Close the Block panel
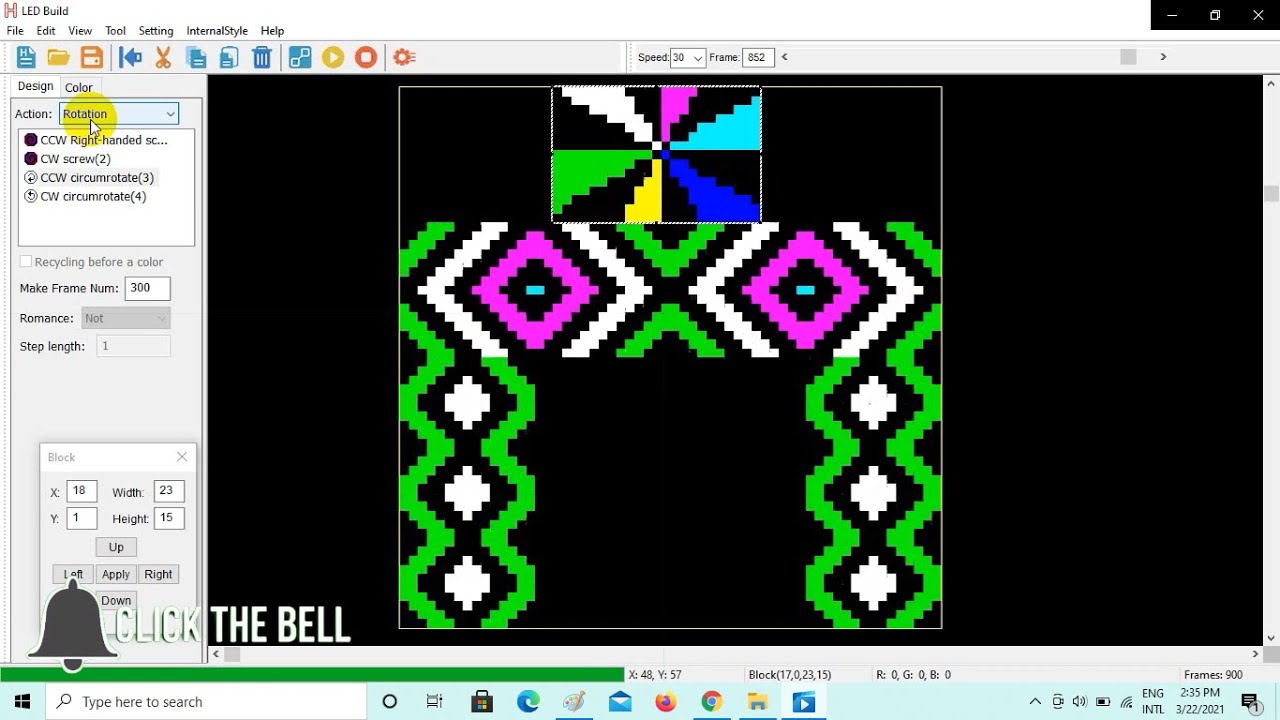Viewport: 1280px width, 720px height. [182, 457]
